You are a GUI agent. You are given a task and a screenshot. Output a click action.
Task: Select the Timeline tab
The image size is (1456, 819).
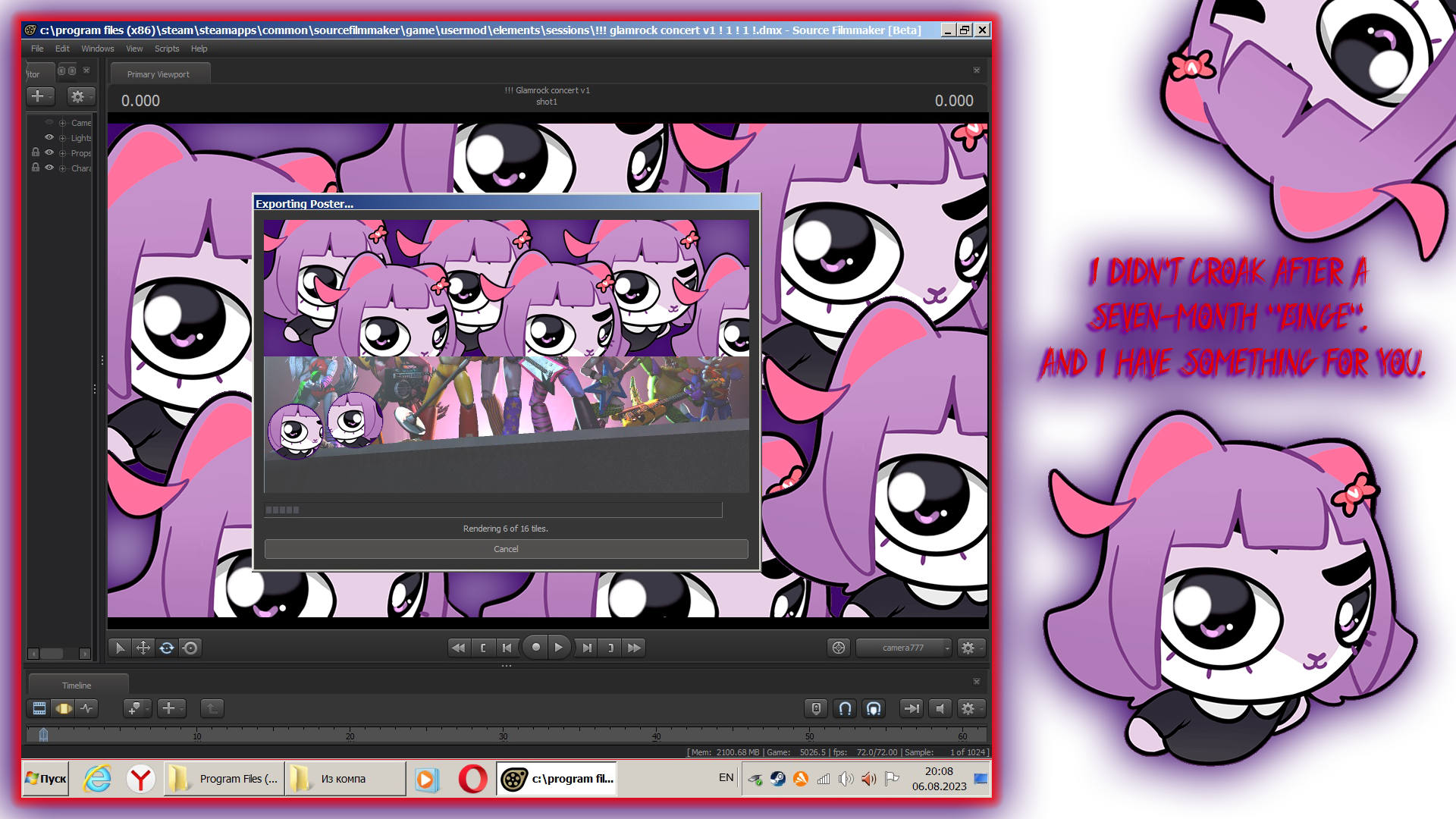(77, 685)
